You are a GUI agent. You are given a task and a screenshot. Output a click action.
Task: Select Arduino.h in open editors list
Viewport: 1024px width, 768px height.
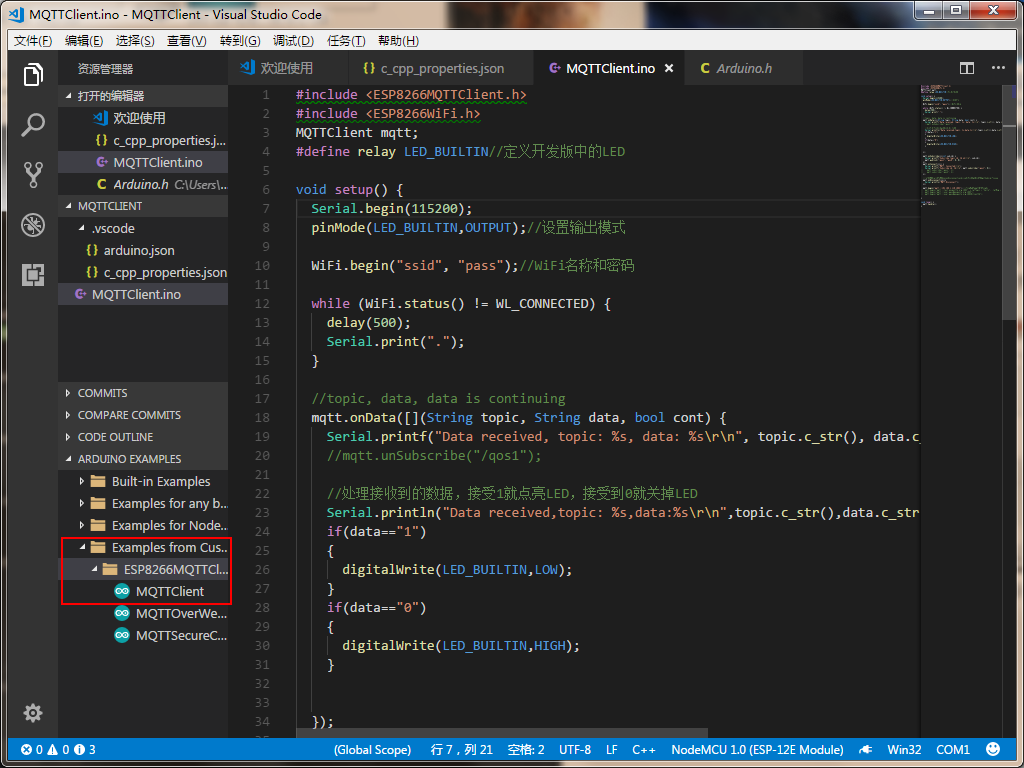pyautogui.click(x=143, y=184)
